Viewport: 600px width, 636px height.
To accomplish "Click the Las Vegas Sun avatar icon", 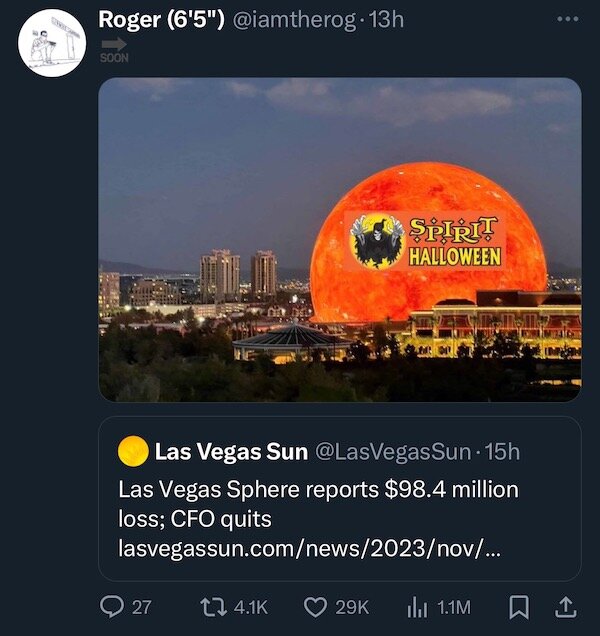I will 133,452.
